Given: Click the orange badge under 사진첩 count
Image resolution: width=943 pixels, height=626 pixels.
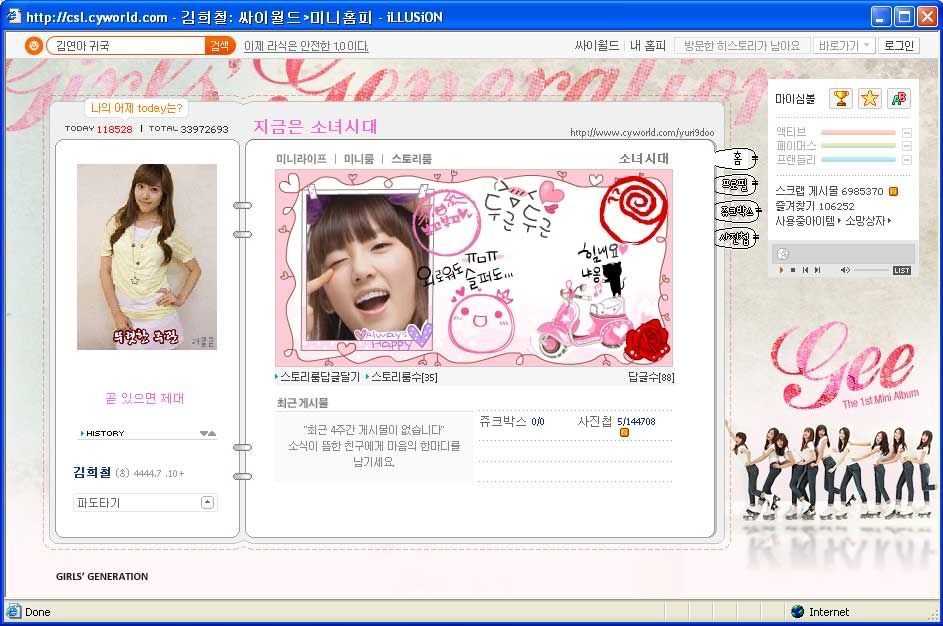Looking at the screenshot, I should coord(624,432).
